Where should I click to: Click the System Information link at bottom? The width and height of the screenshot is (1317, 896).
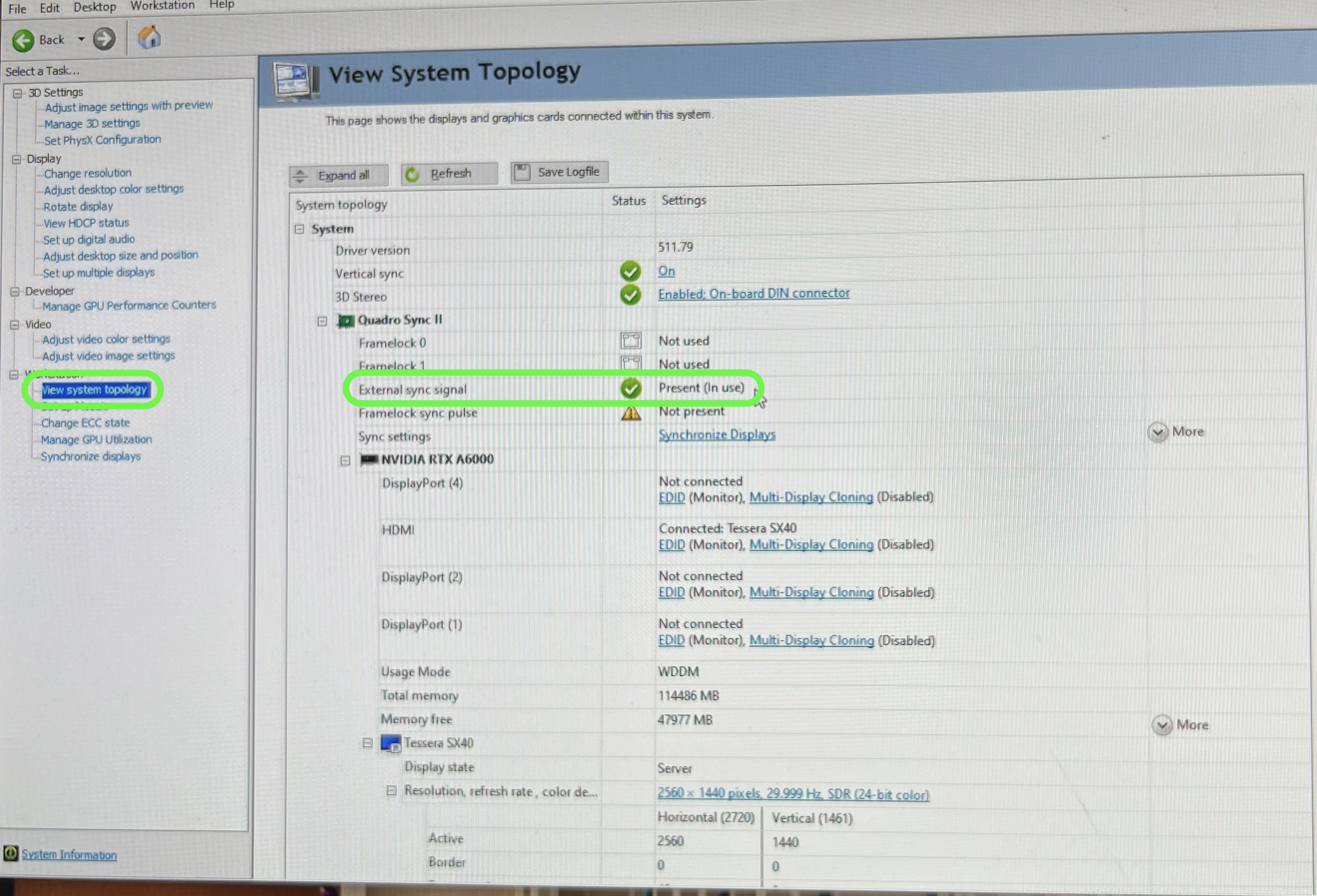click(68, 855)
